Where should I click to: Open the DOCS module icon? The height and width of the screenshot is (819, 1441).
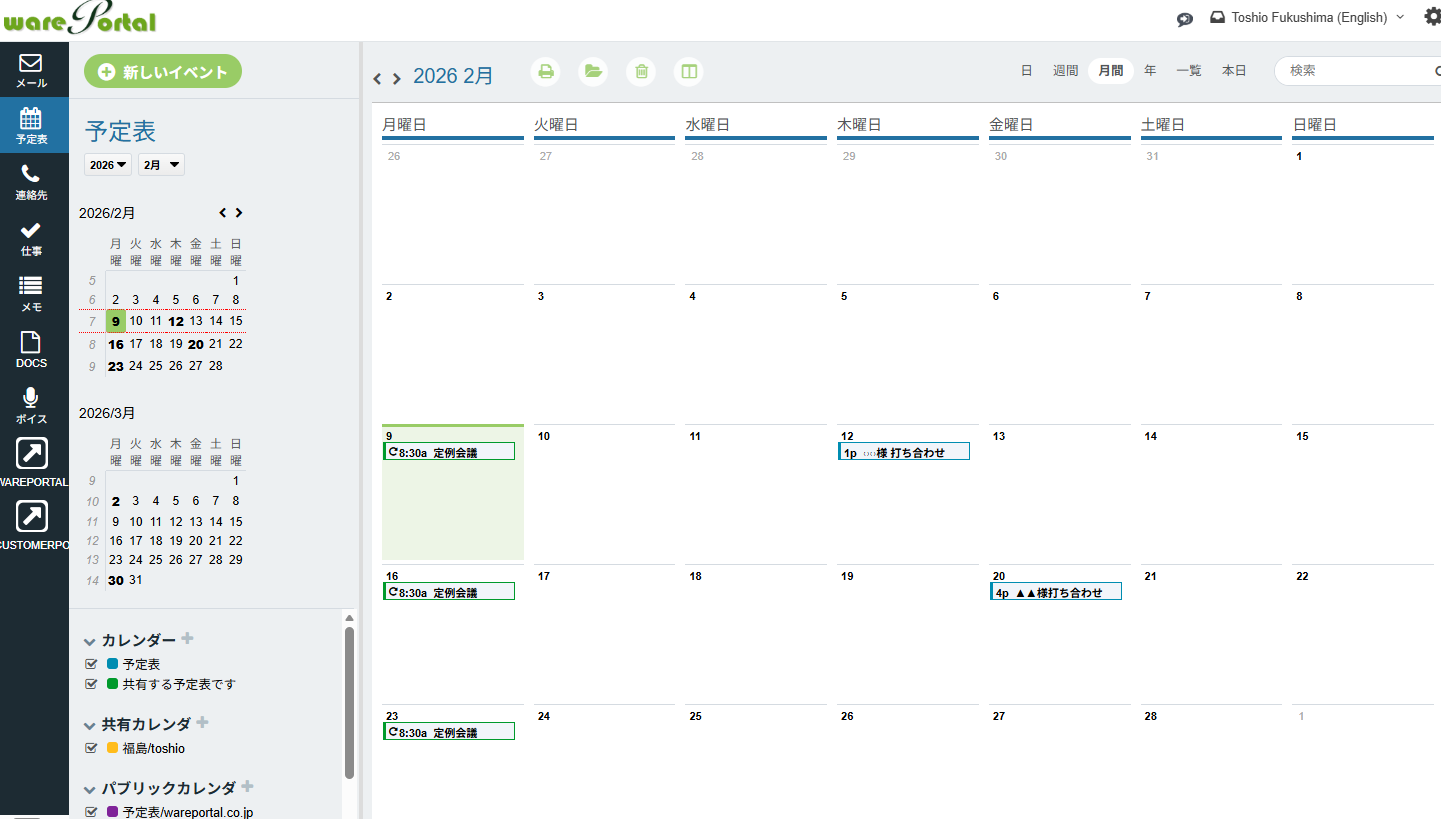[x=31, y=350]
